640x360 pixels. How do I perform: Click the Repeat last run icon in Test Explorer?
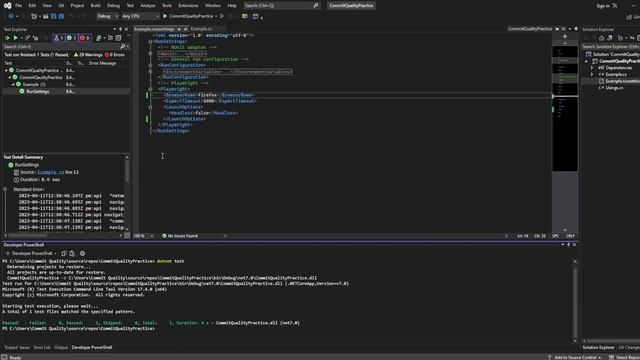(27, 38)
